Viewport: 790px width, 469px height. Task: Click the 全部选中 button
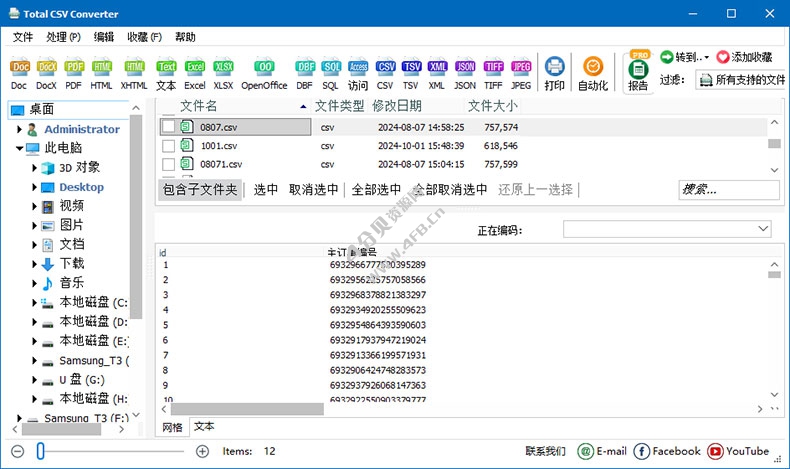376,189
